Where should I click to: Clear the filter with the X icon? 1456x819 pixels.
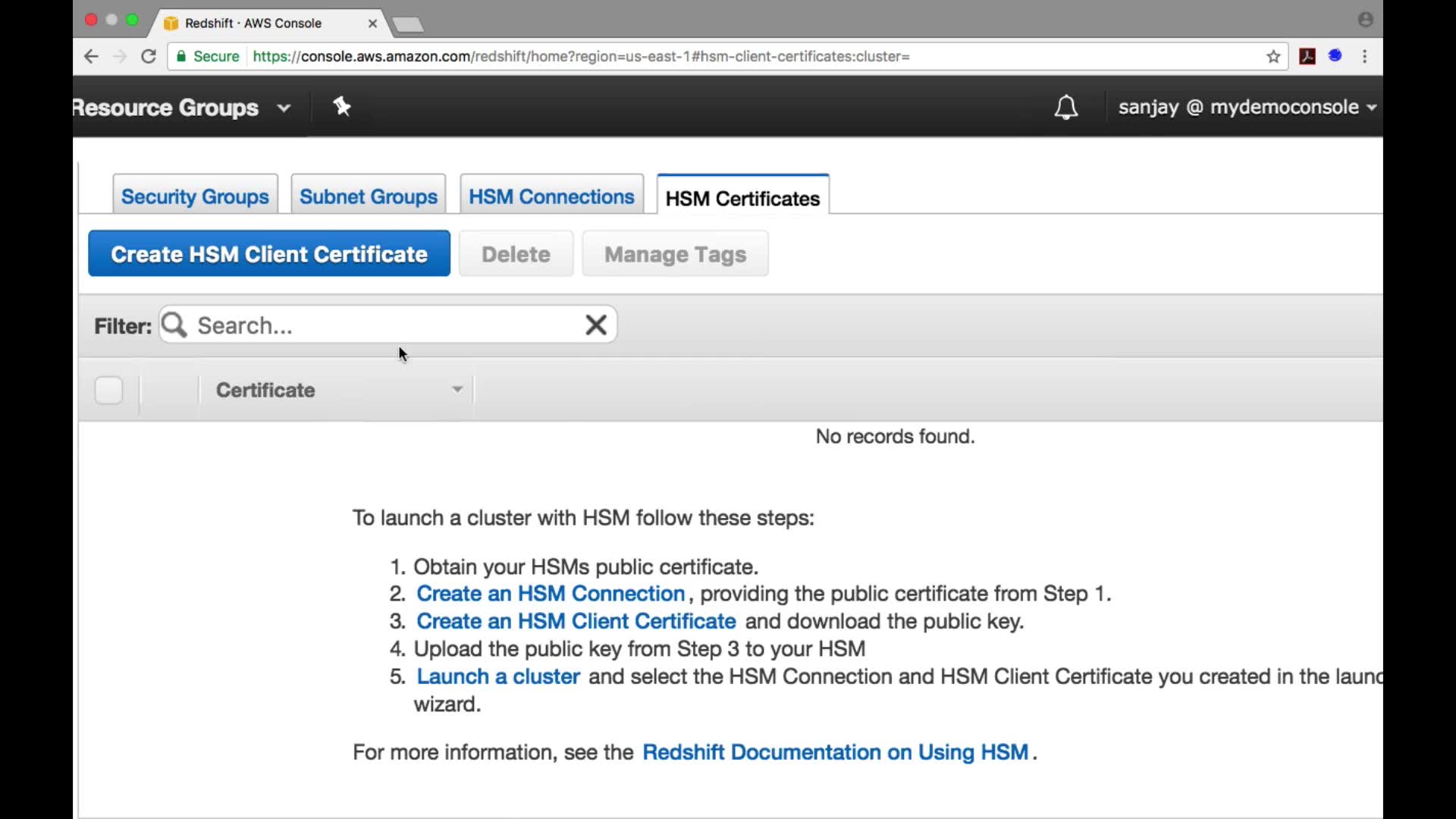tap(596, 325)
